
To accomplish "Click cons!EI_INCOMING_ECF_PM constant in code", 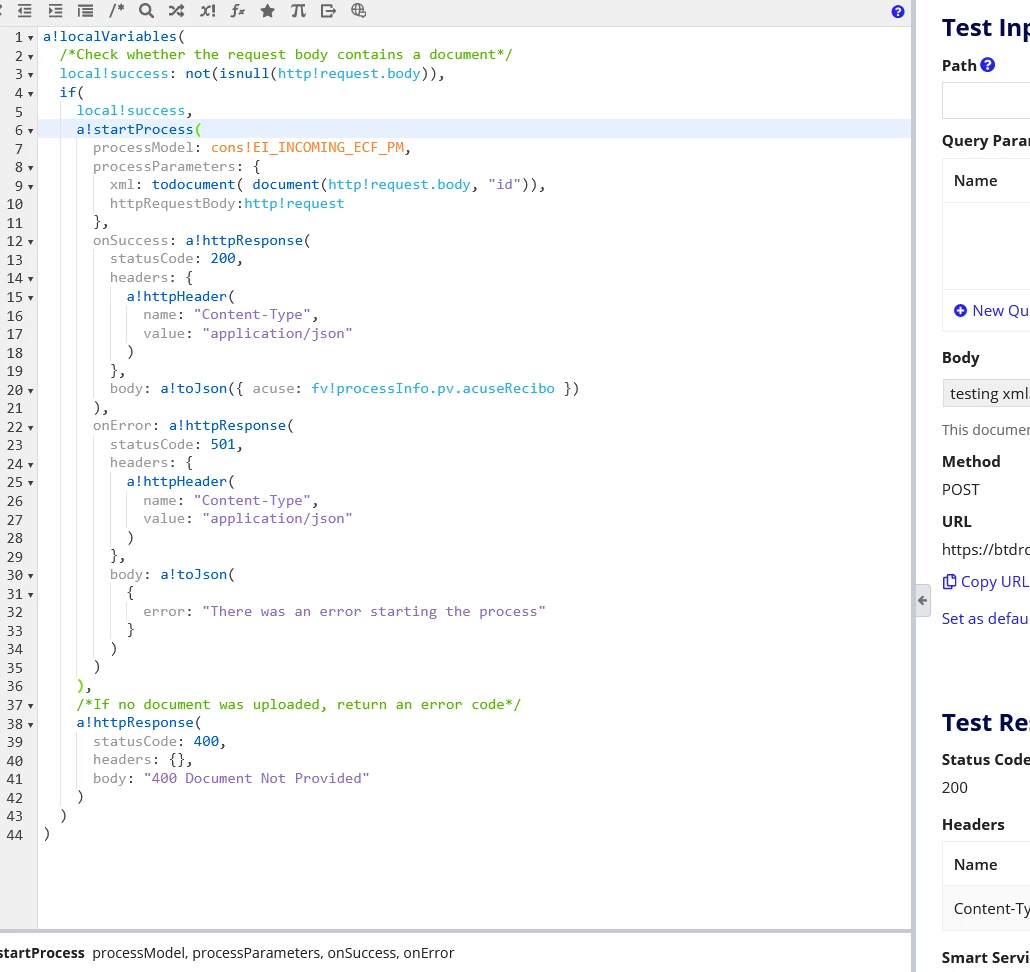I will pos(307,147).
